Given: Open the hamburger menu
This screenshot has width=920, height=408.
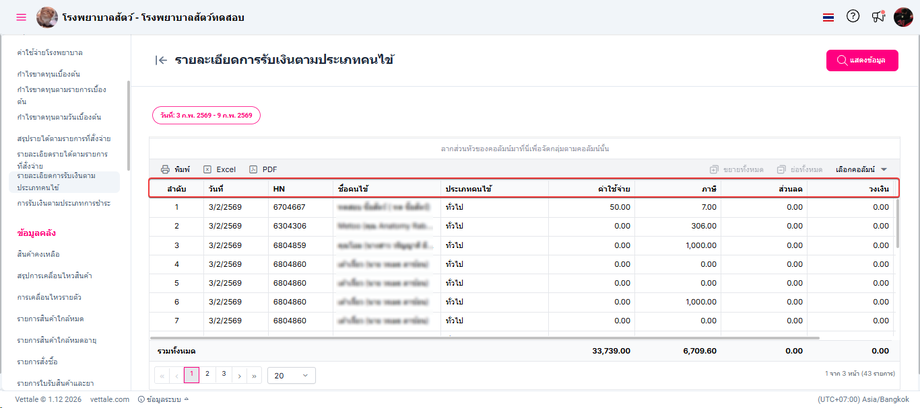Looking at the screenshot, I should point(21,17).
